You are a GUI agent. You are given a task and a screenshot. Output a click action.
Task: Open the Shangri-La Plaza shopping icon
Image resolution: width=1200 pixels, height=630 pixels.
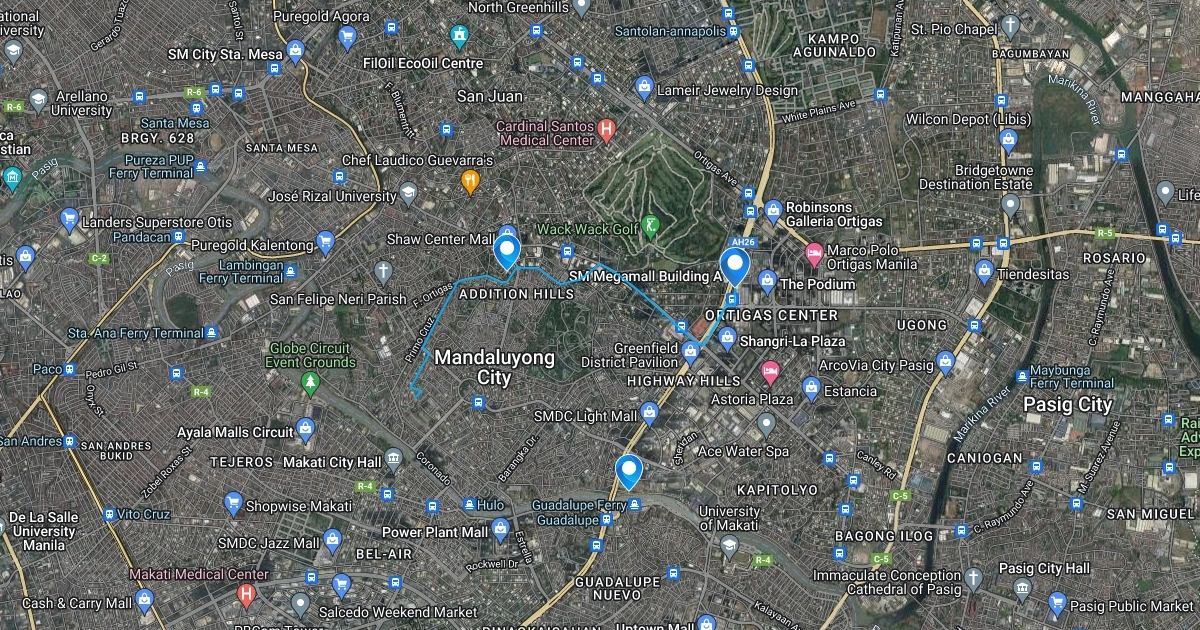[727, 339]
